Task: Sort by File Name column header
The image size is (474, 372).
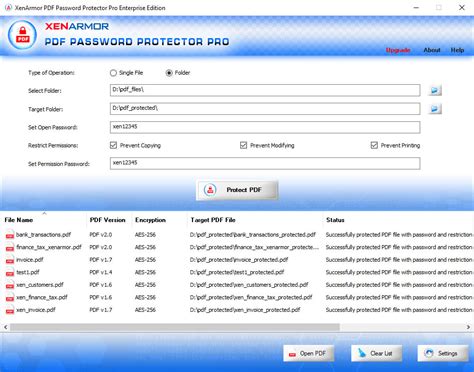Action: point(19,220)
